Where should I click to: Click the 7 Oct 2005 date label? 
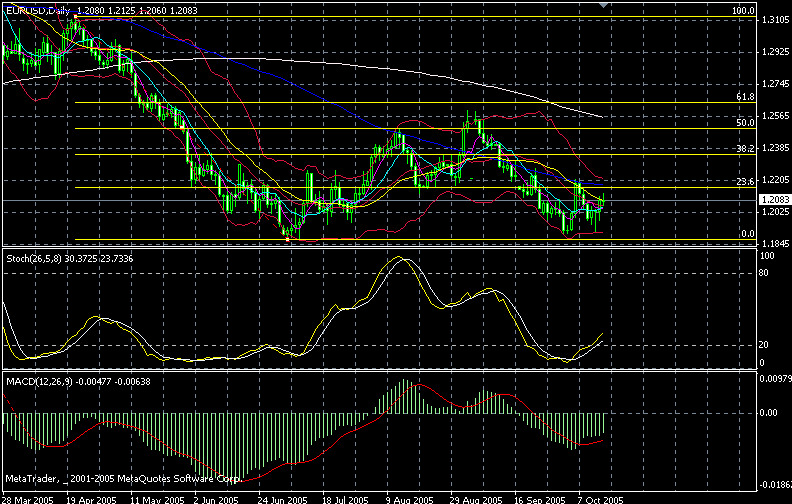click(603, 497)
